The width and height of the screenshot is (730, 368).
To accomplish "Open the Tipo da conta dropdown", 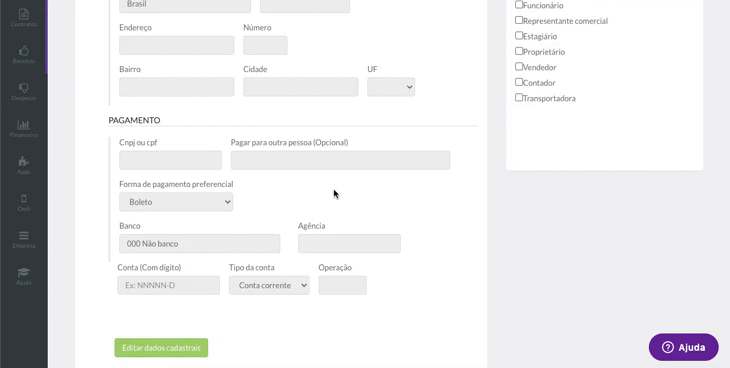I will coord(269,285).
